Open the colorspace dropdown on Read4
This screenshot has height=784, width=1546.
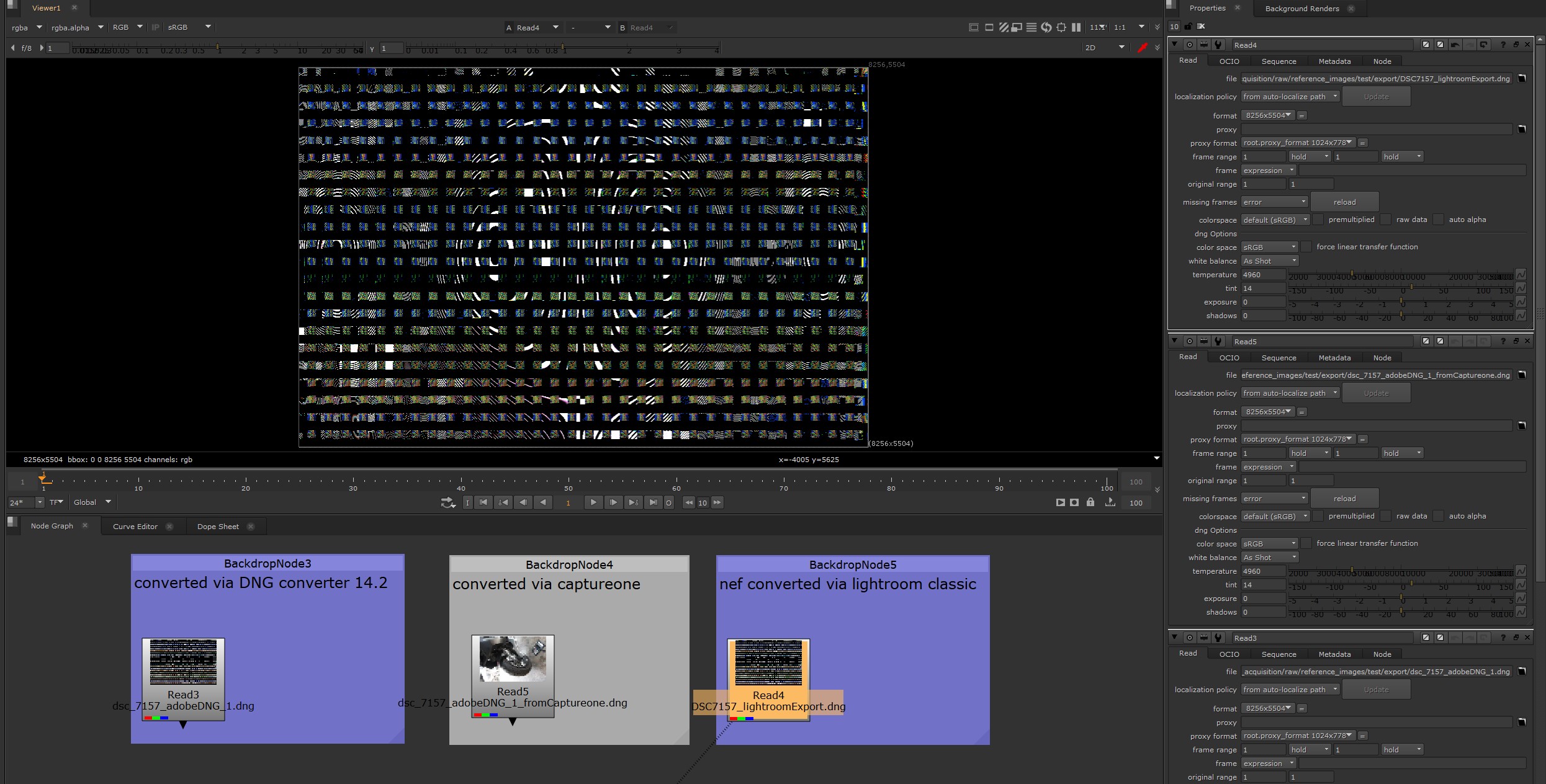pos(1275,220)
